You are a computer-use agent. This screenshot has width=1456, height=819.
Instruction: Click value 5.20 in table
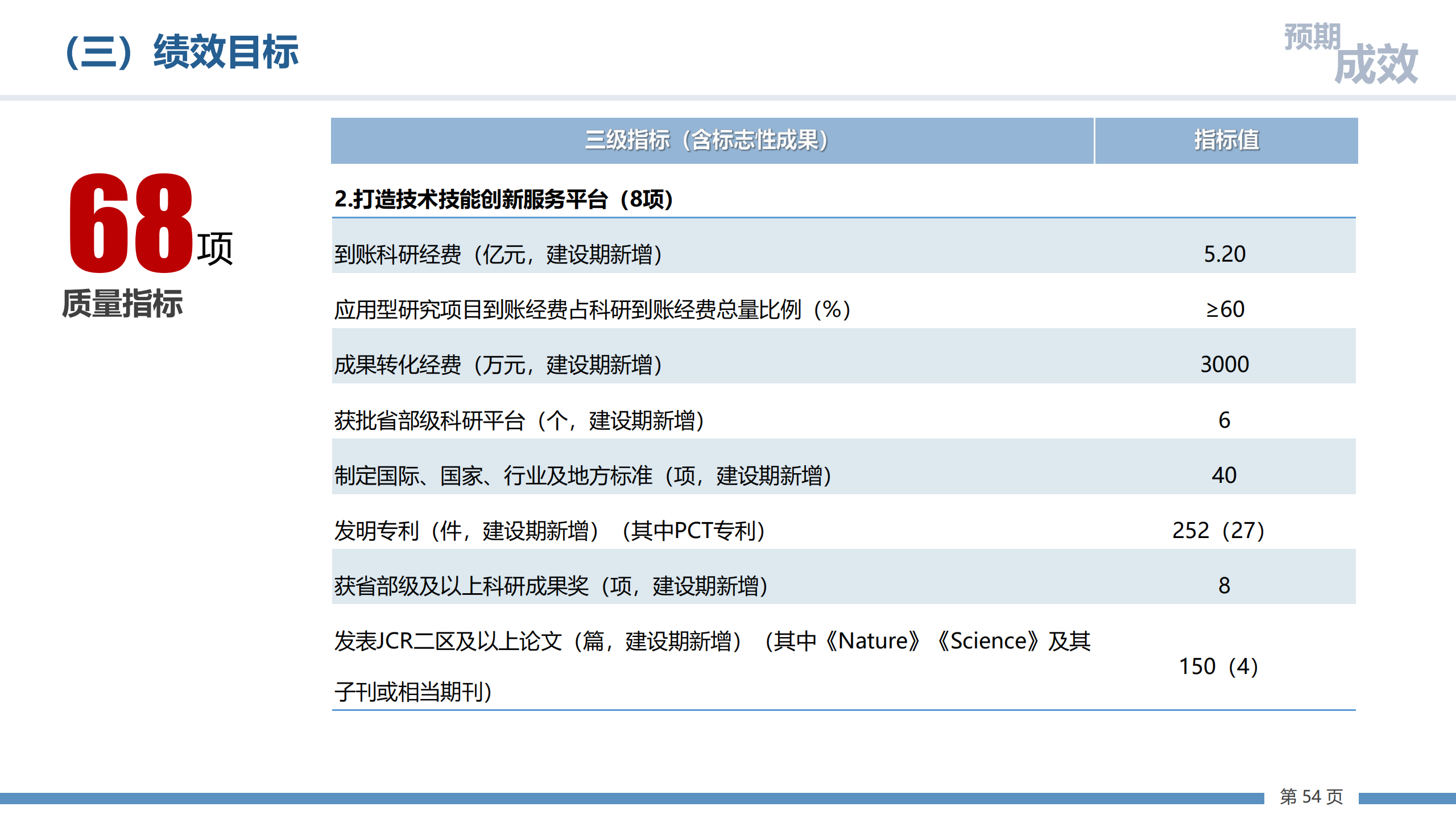tap(1225, 254)
